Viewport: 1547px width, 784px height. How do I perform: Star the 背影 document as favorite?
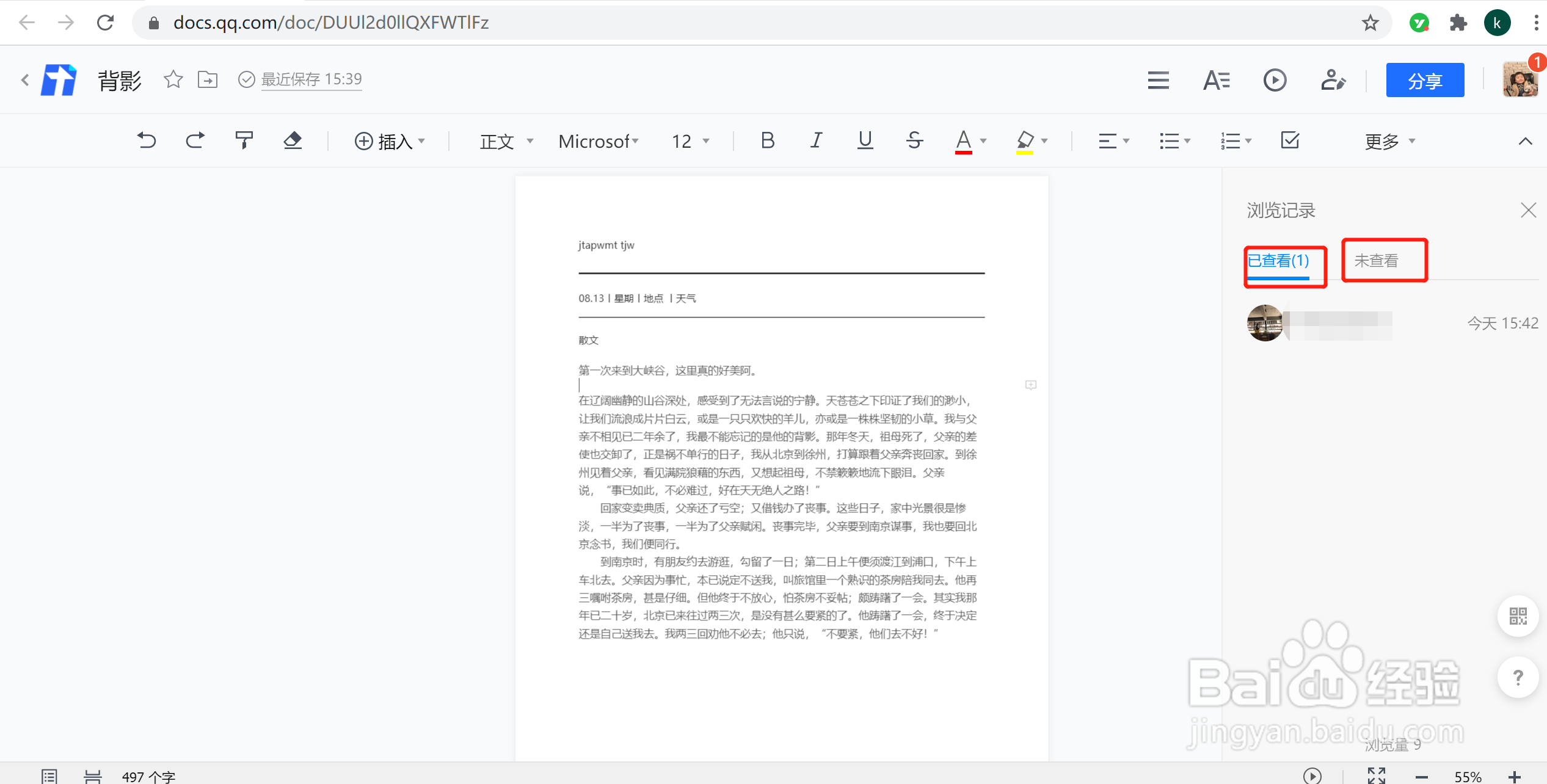[x=173, y=79]
